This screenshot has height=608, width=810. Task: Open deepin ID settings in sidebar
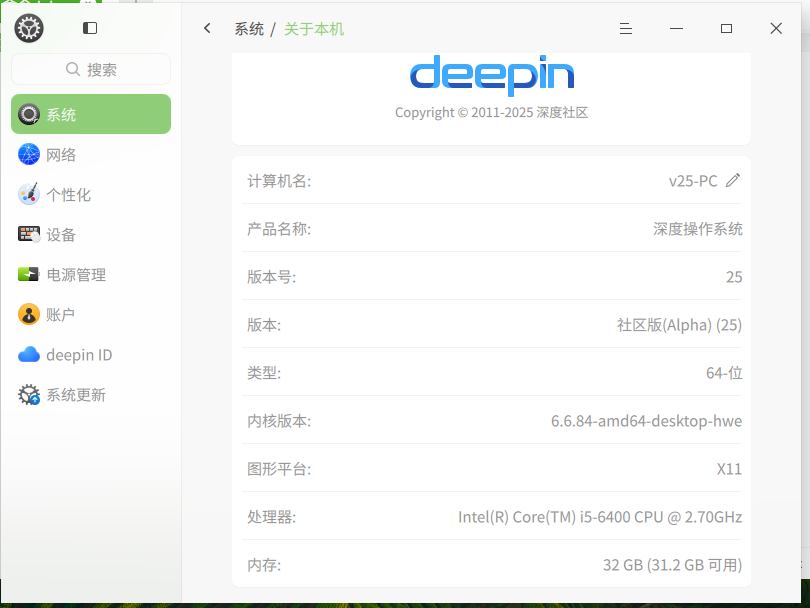pyautogui.click(x=91, y=354)
